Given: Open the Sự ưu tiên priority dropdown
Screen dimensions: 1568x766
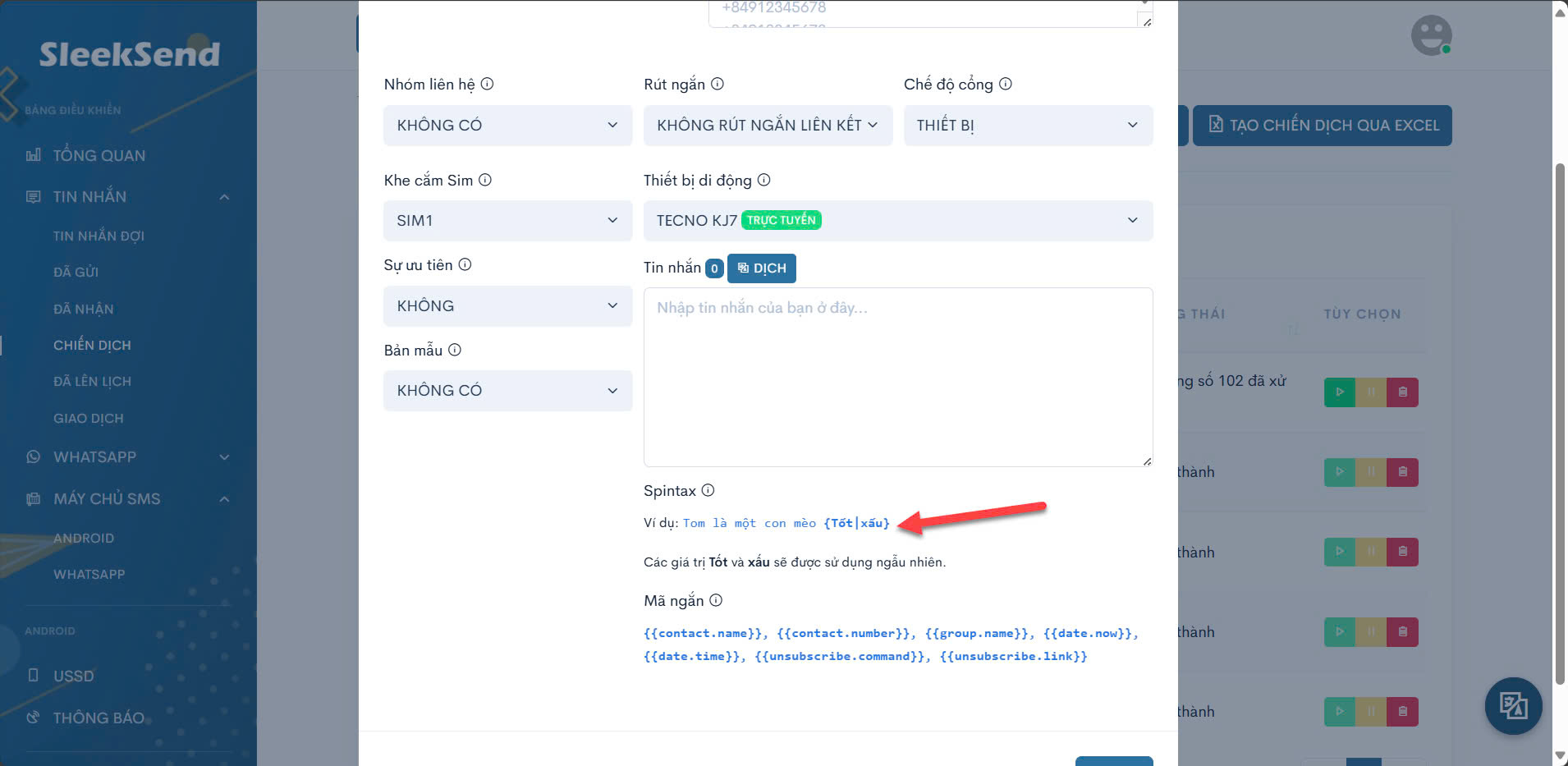Looking at the screenshot, I should 507,306.
